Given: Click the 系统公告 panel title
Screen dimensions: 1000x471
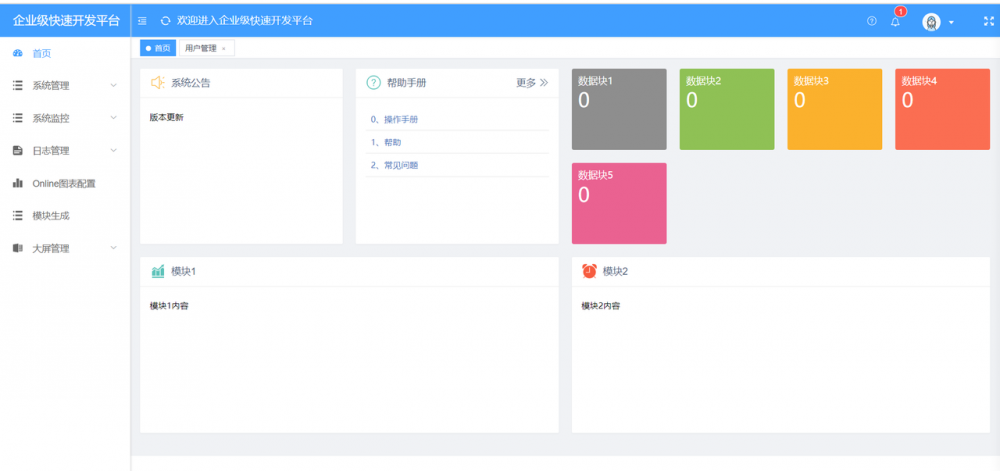Looking at the screenshot, I should click(x=191, y=83).
